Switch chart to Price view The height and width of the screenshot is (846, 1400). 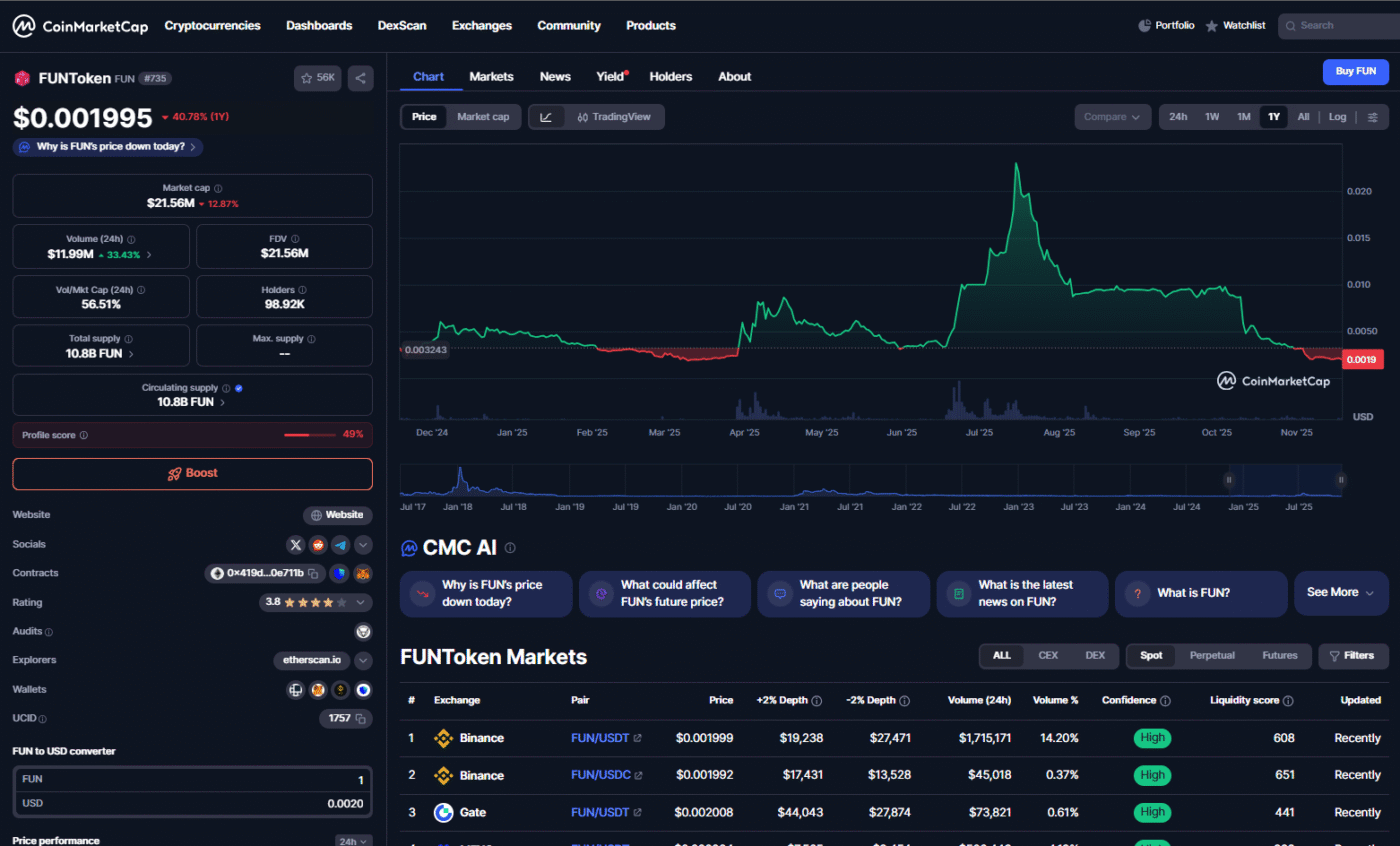coord(424,117)
